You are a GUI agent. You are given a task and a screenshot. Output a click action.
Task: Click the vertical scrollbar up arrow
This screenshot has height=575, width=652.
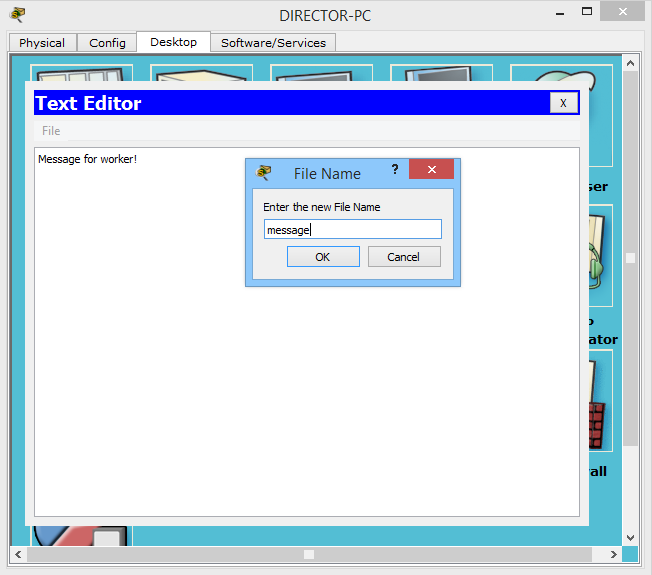click(x=630, y=63)
